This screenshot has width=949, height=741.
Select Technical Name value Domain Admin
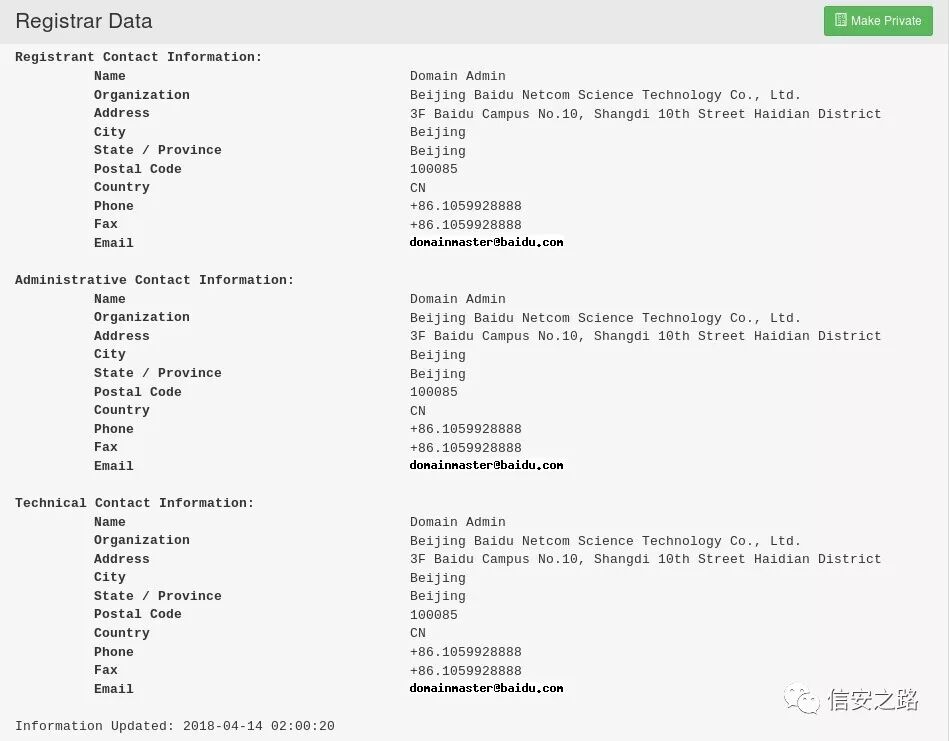click(x=458, y=521)
